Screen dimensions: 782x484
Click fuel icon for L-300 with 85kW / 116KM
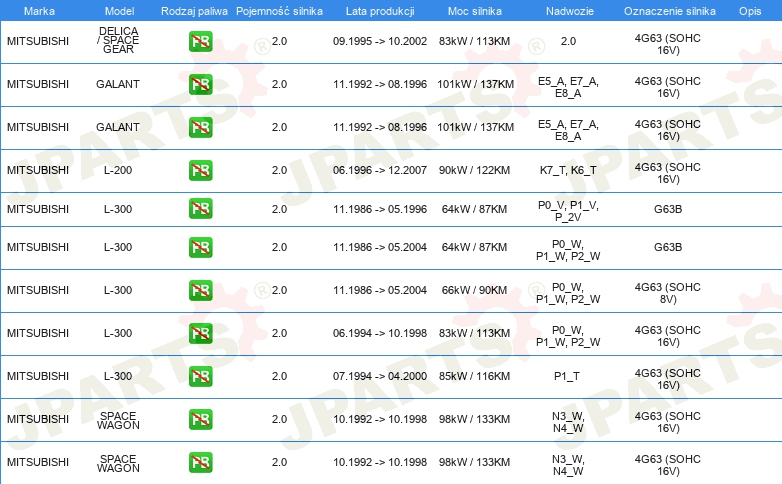[200, 376]
